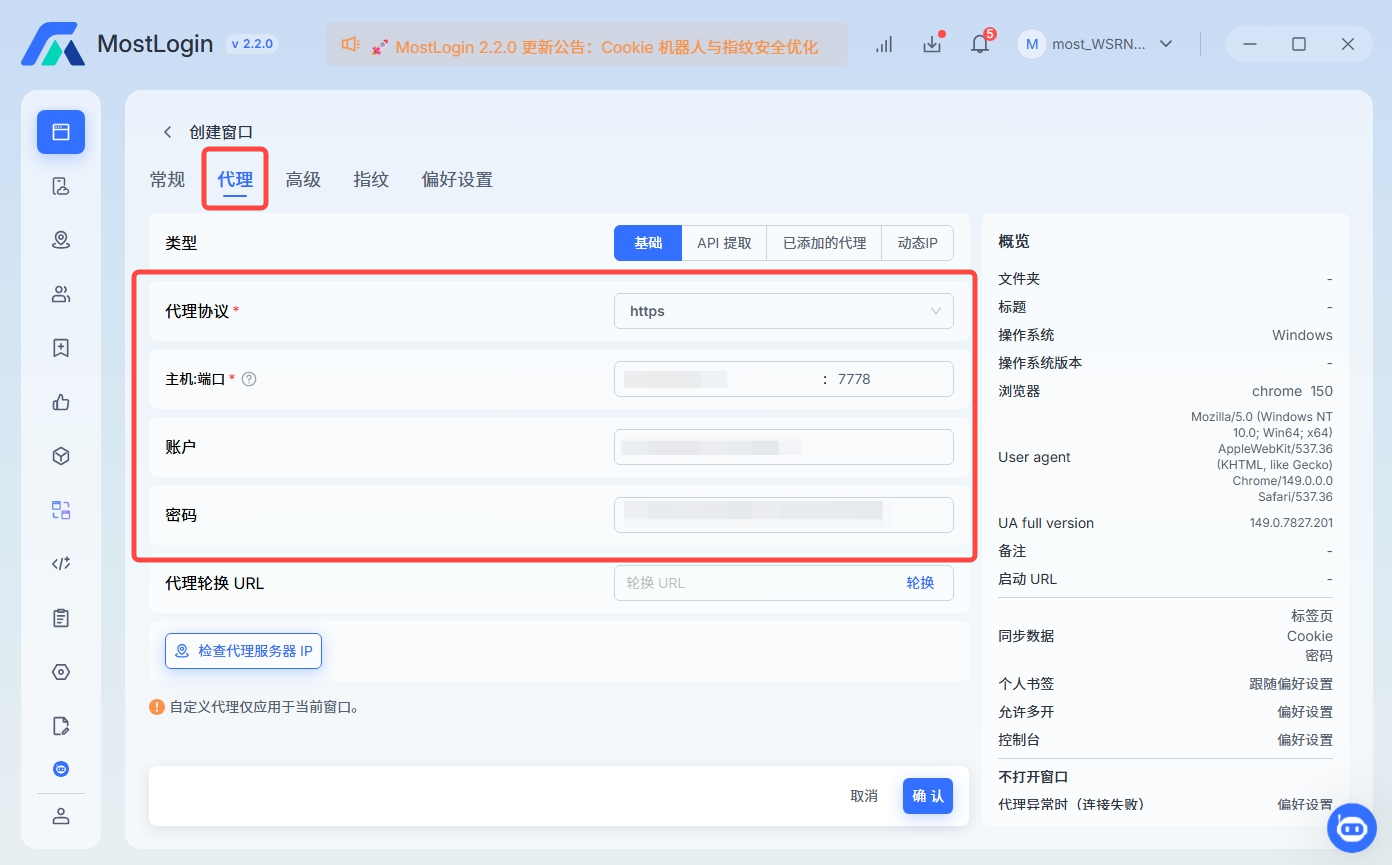The width and height of the screenshot is (1392, 865).
Task: Open the clipboard list sidebar icon
Action: coord(61,618)
